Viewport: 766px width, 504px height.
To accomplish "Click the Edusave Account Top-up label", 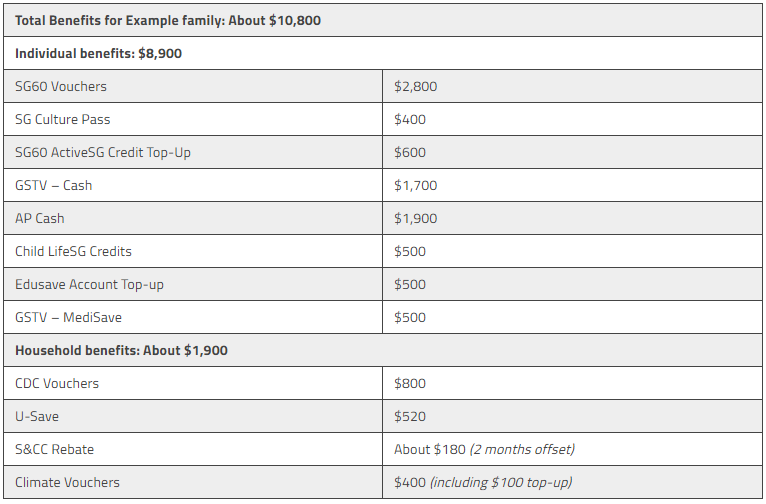I will pos(89,284).
